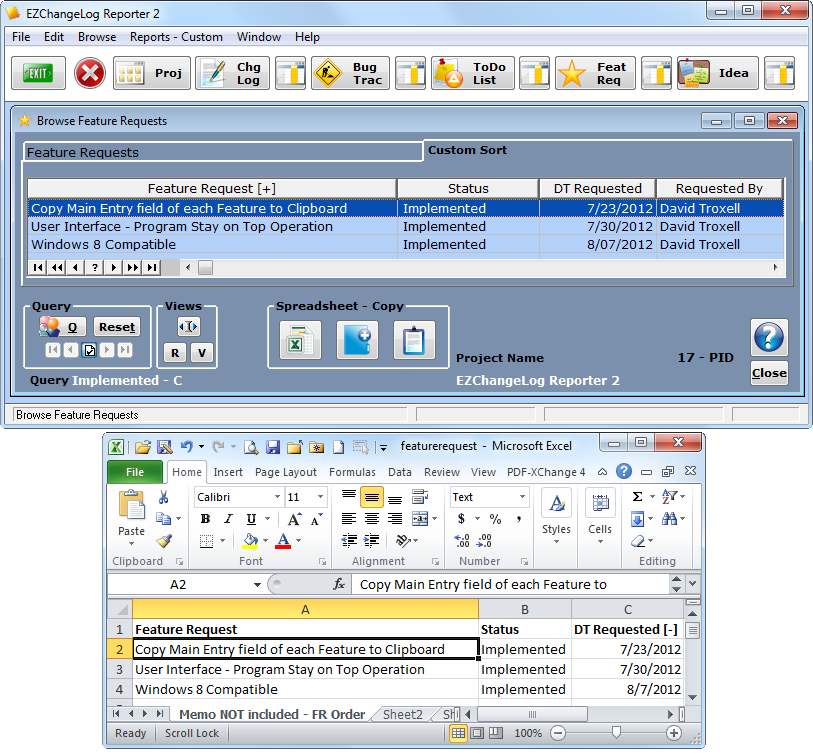
Task: Click the Save floppy icon in Excel
Action: pos(273,447)
